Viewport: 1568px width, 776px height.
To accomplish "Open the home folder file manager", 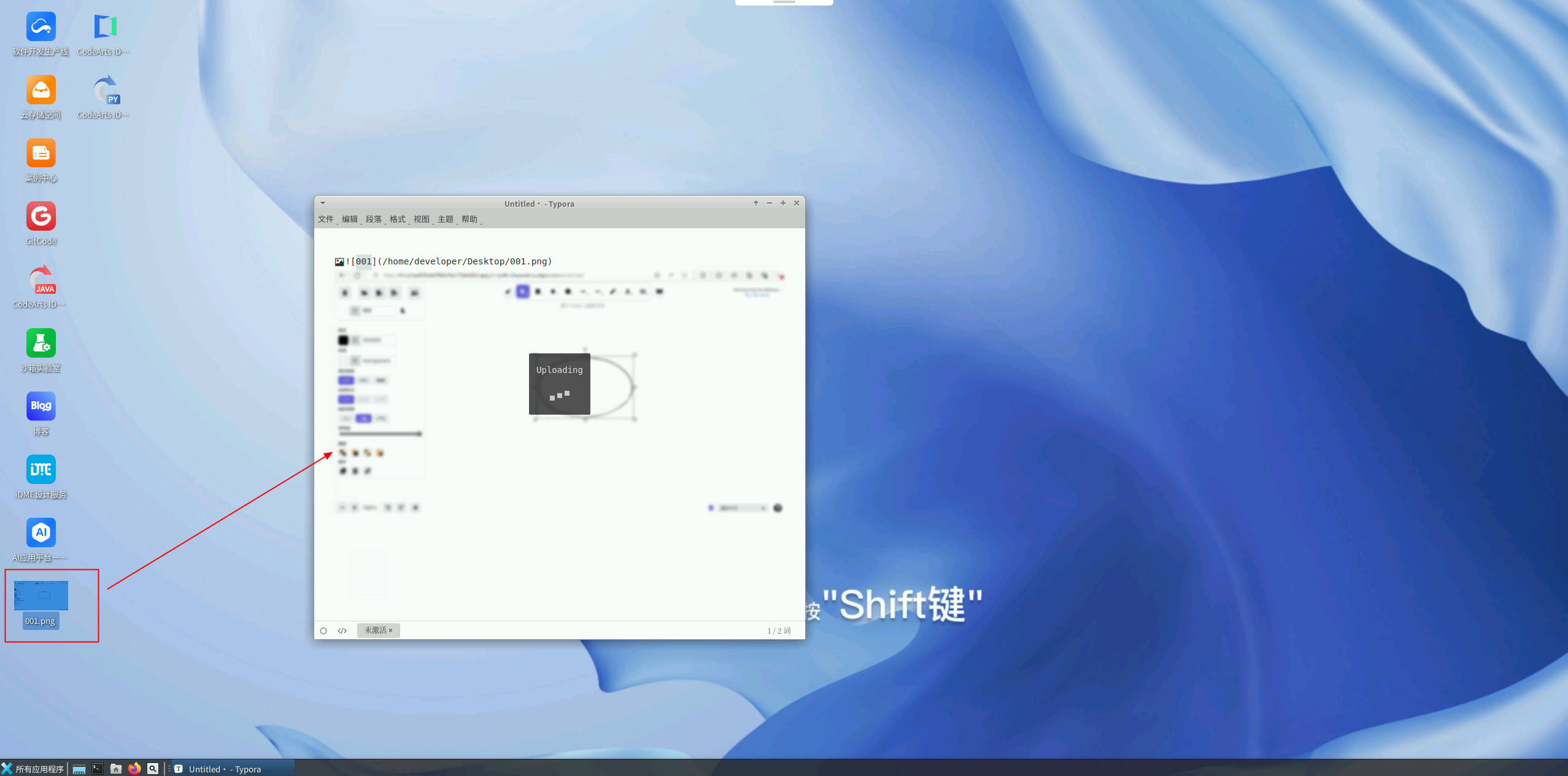I will point(115,769).
